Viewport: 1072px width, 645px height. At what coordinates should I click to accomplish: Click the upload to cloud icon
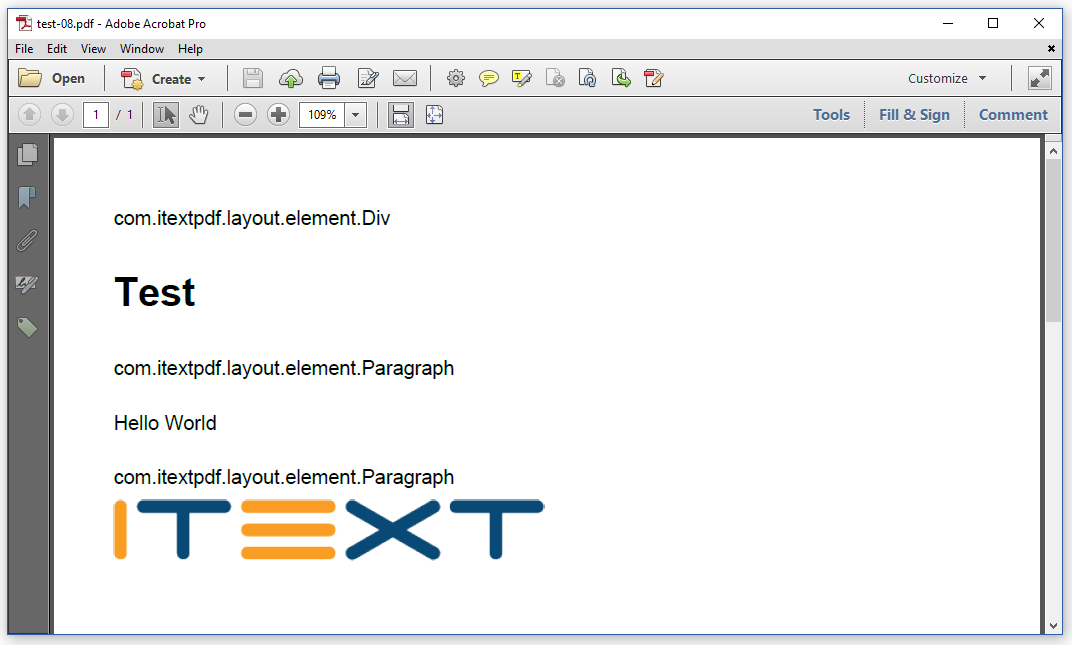(291, 79)
